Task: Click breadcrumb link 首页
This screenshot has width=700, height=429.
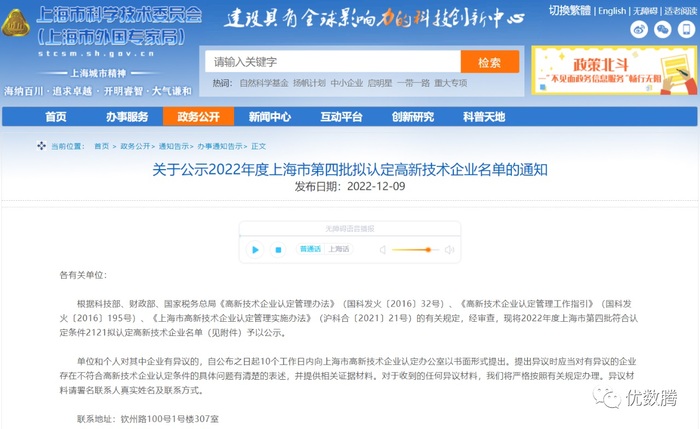Action: click(x=101, y=146)
